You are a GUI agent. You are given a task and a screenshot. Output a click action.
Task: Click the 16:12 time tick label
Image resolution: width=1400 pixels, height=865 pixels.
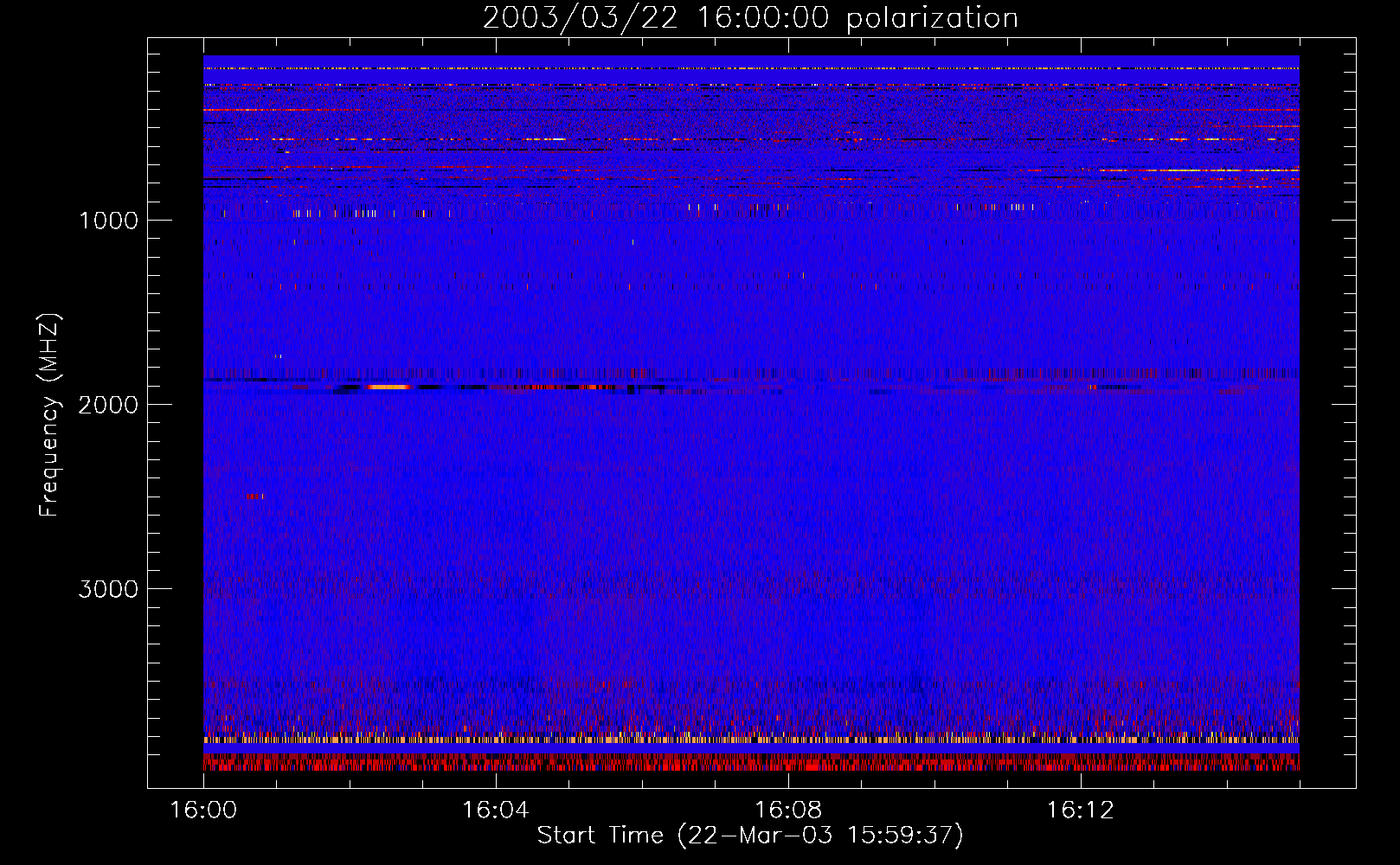coord(1080,810)
